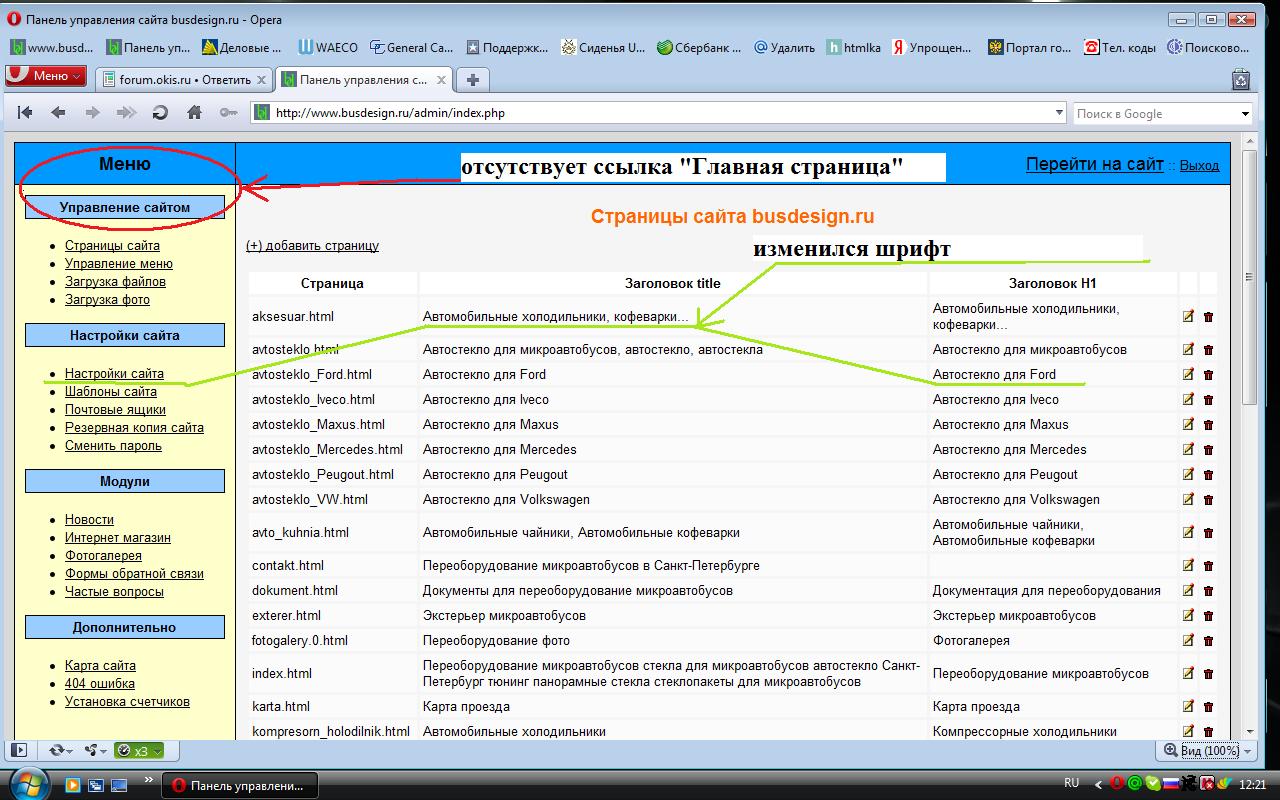Delete the aksesuar.html page via trash icon

(x=1208, y=317)
